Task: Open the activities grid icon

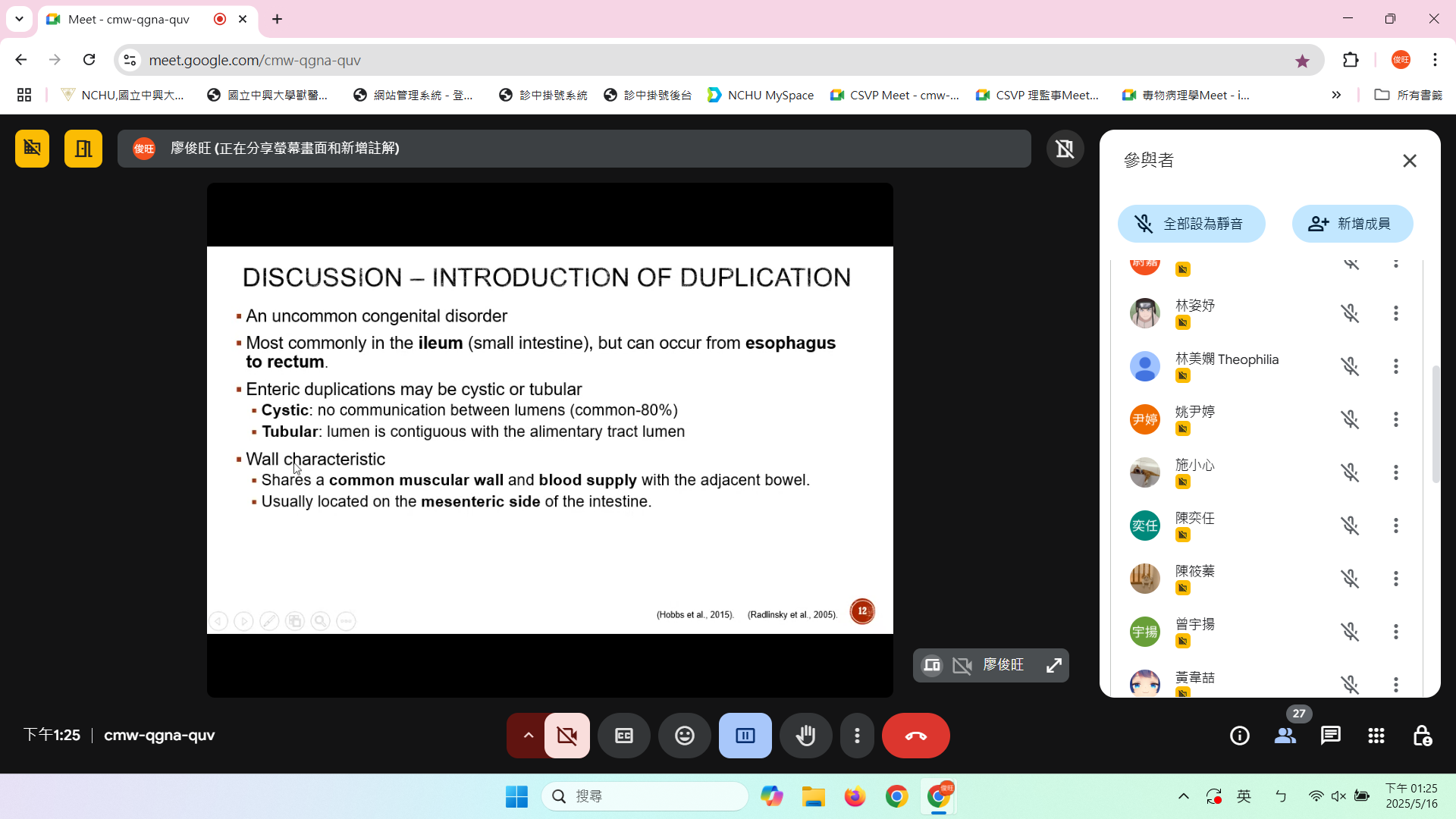Action: pyautogui.click(x=1376, y=736)
